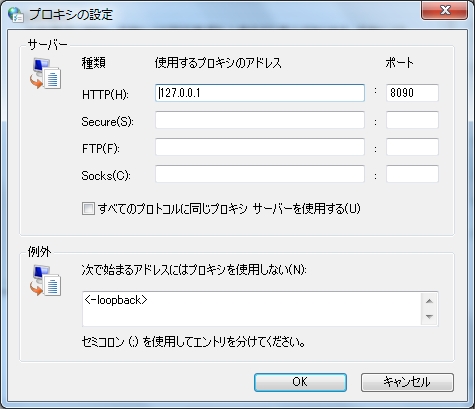This screenshot has height=409, width=475.
Task: Click the 種類 column header
Action: coord(94,63)
